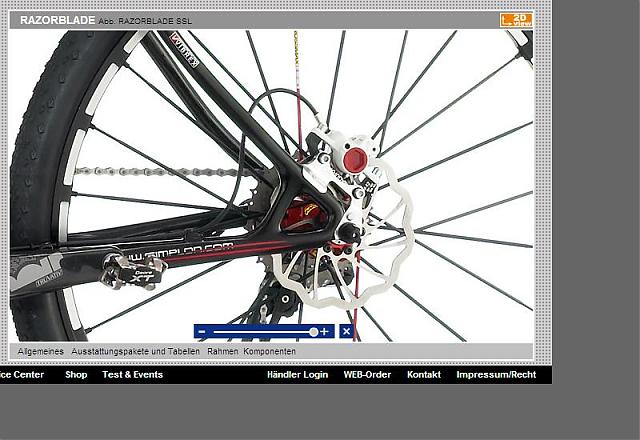640x440 pixels.
Task: Open Impressum/Recht link
Action: (x=496, y=375)
